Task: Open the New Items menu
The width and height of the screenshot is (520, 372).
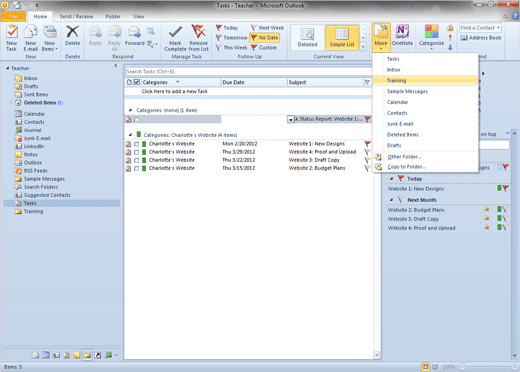Action: pyautogui.click(x=50, y=38)
